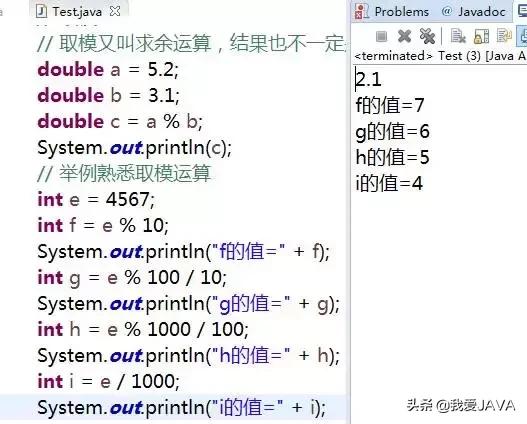Click console output 'f的值=7'
This screenshot has height=424, width=527.
point(390,105)
